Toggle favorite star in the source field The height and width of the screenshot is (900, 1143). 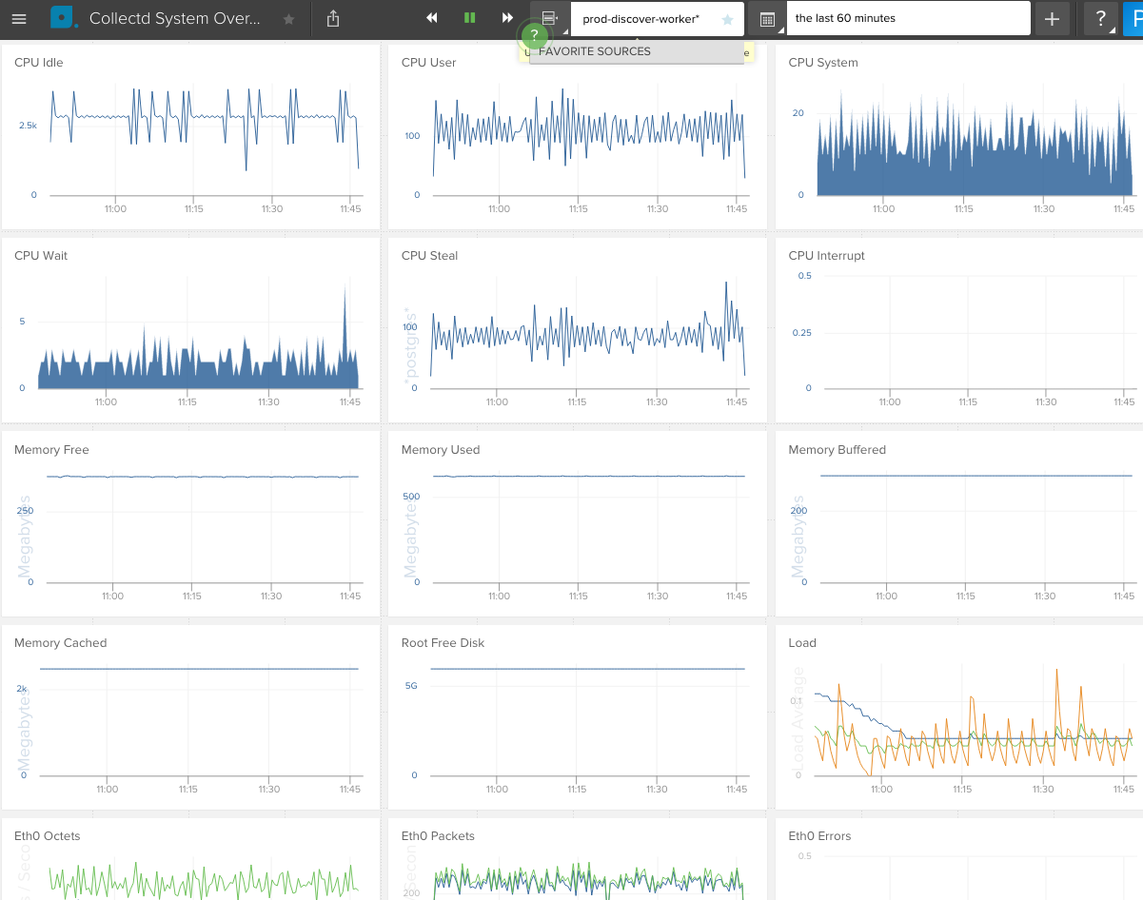727,20
